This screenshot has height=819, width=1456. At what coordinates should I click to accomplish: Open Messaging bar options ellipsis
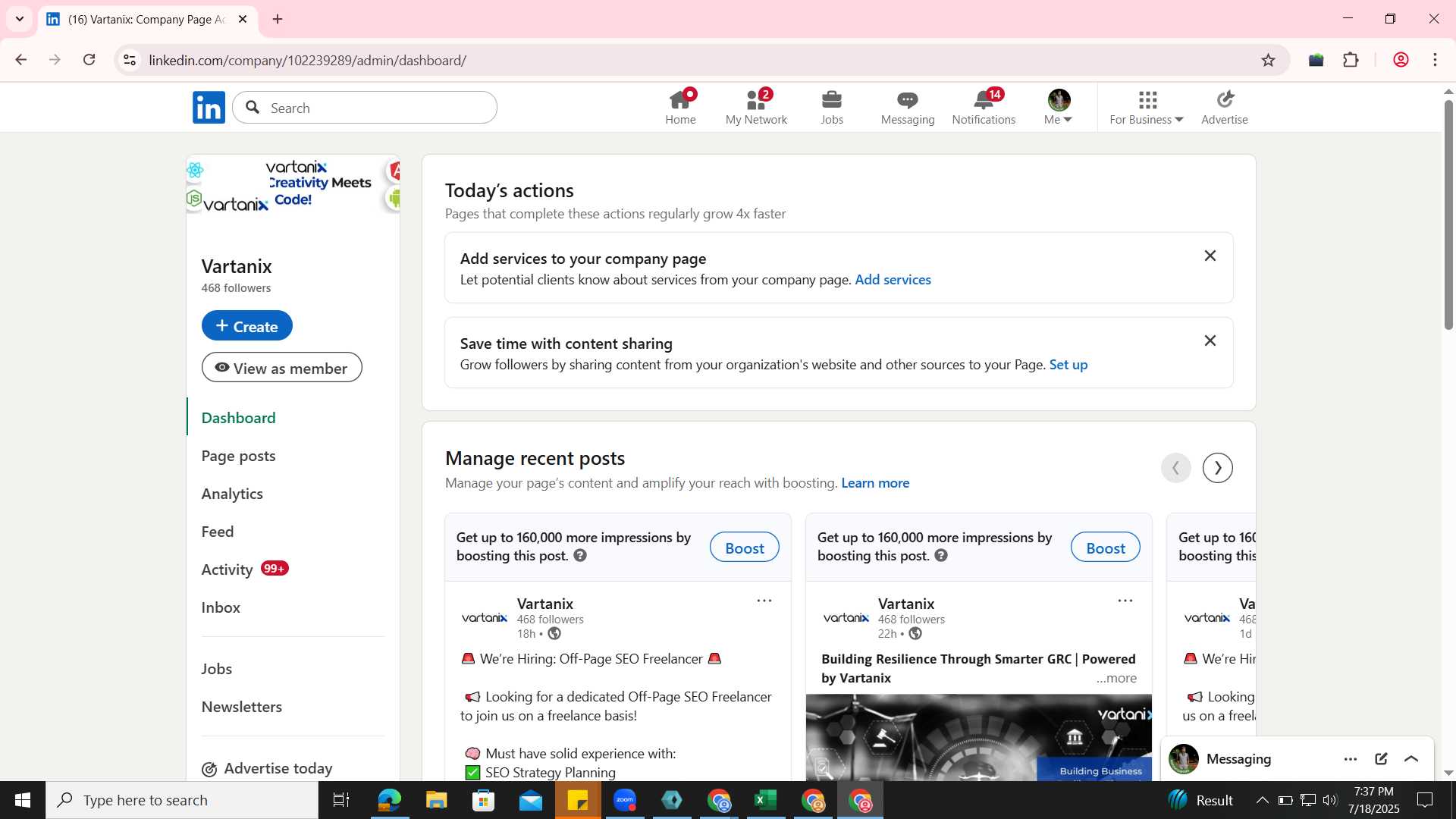pos(1351,759)
